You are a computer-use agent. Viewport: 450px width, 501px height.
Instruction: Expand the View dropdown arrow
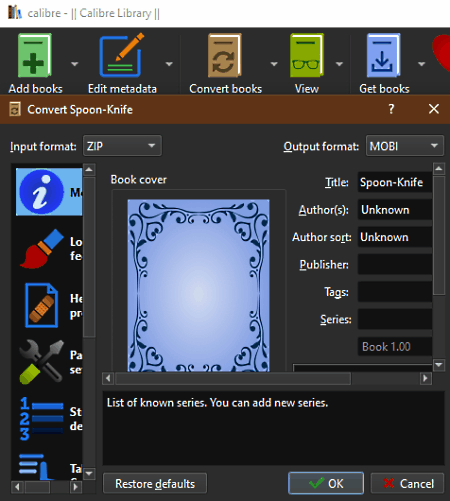(x=339, y=64)
